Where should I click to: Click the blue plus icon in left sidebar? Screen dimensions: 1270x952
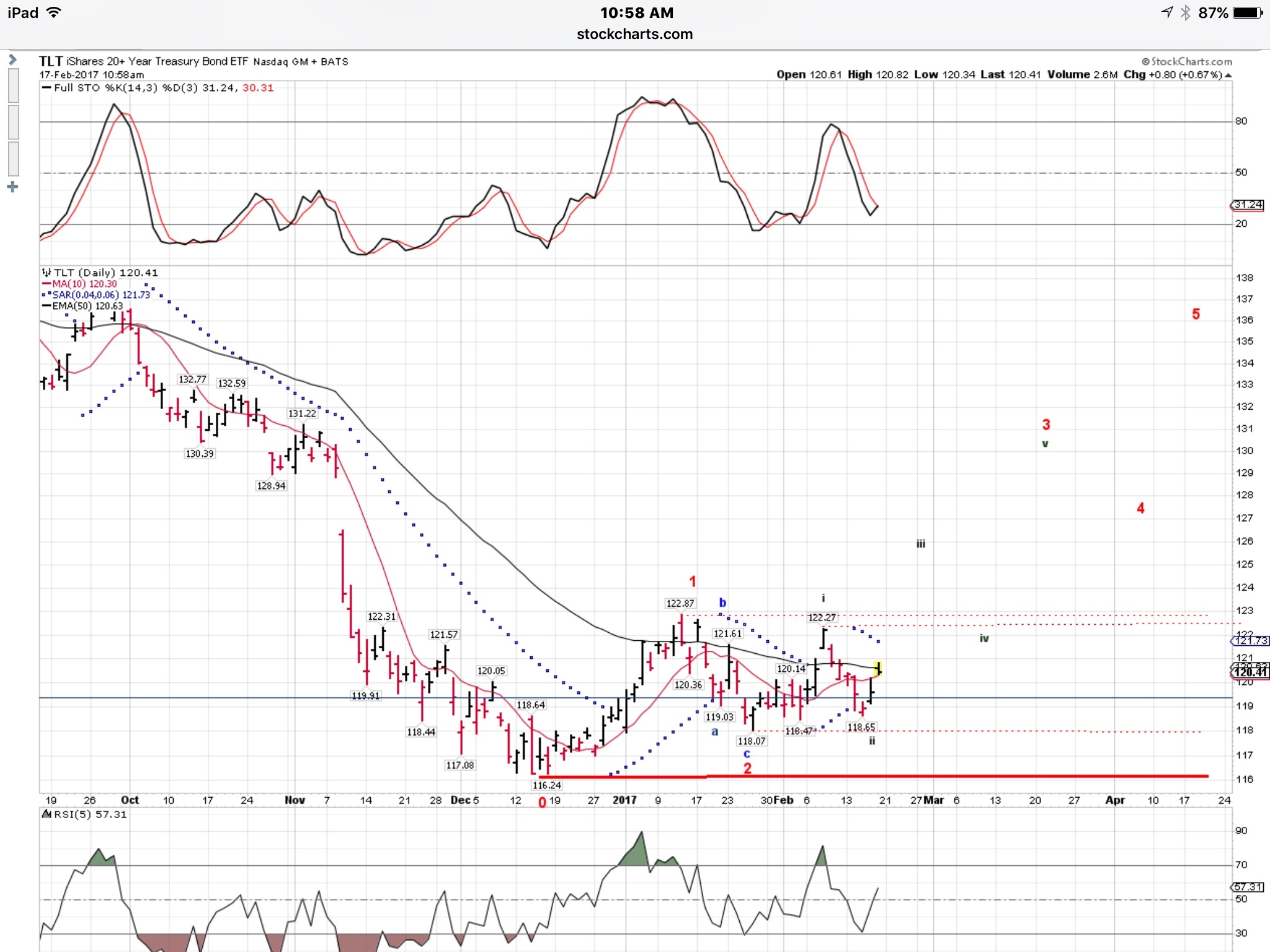(12, 187)
